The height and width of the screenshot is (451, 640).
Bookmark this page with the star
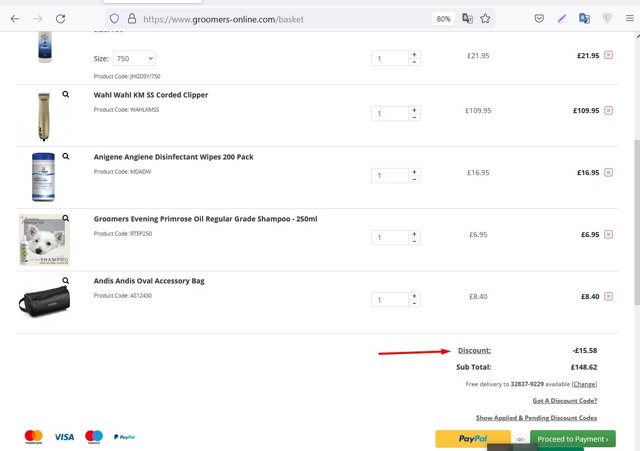click(485, 18)
